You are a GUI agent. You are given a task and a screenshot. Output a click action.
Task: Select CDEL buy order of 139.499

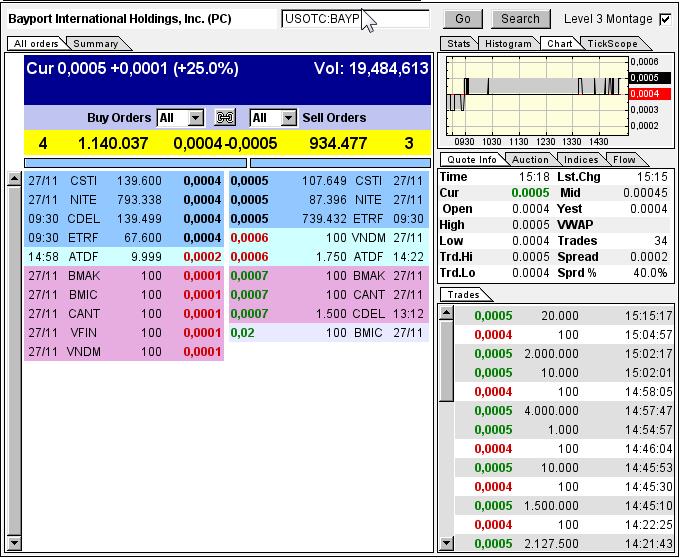point(124,219)
